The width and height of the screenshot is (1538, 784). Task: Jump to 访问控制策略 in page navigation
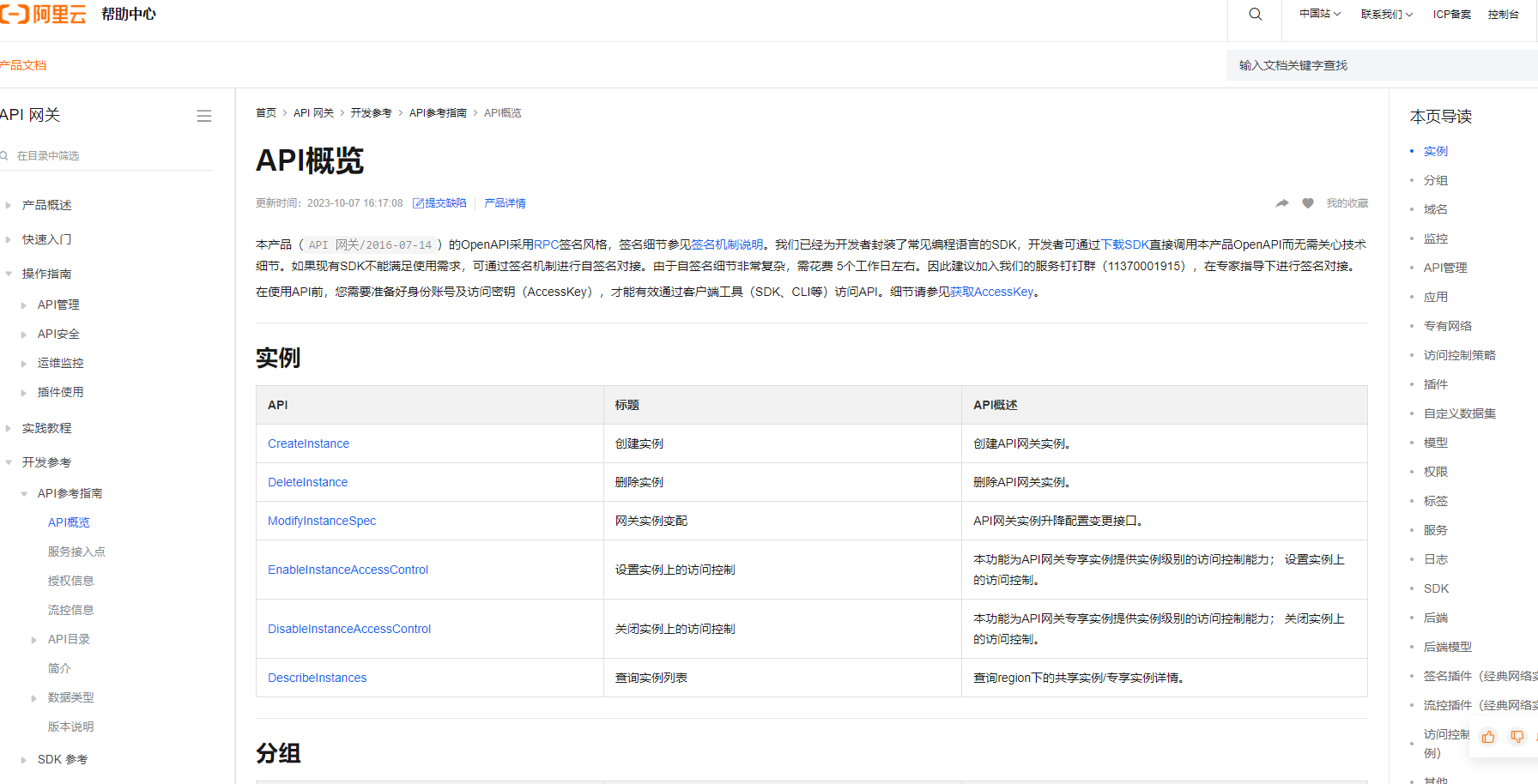point(1459,355)
